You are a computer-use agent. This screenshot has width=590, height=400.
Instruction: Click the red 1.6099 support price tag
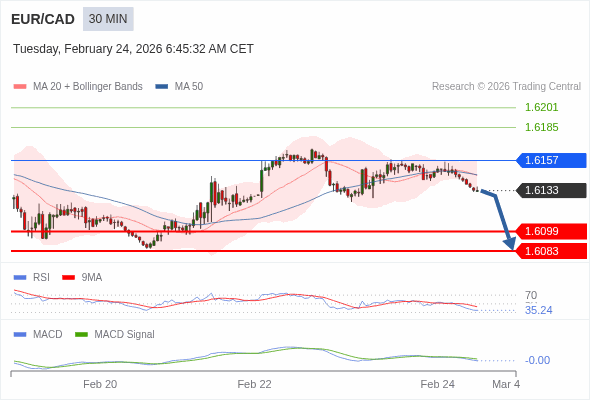coord(551,231)
